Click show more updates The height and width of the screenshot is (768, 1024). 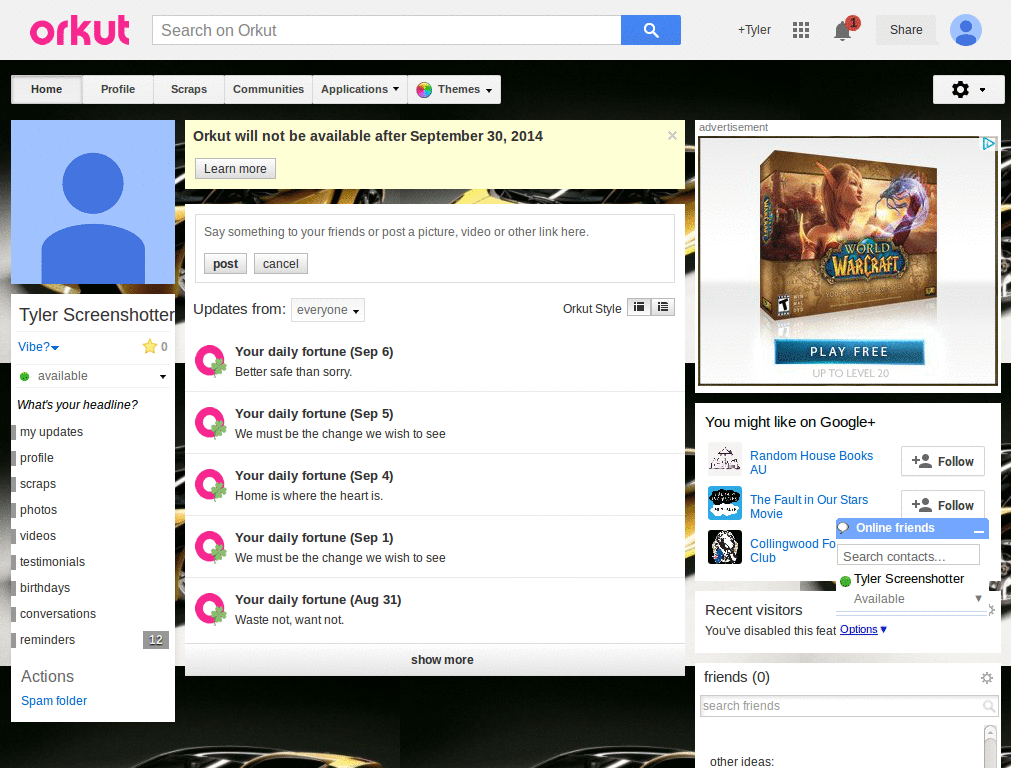435,660
